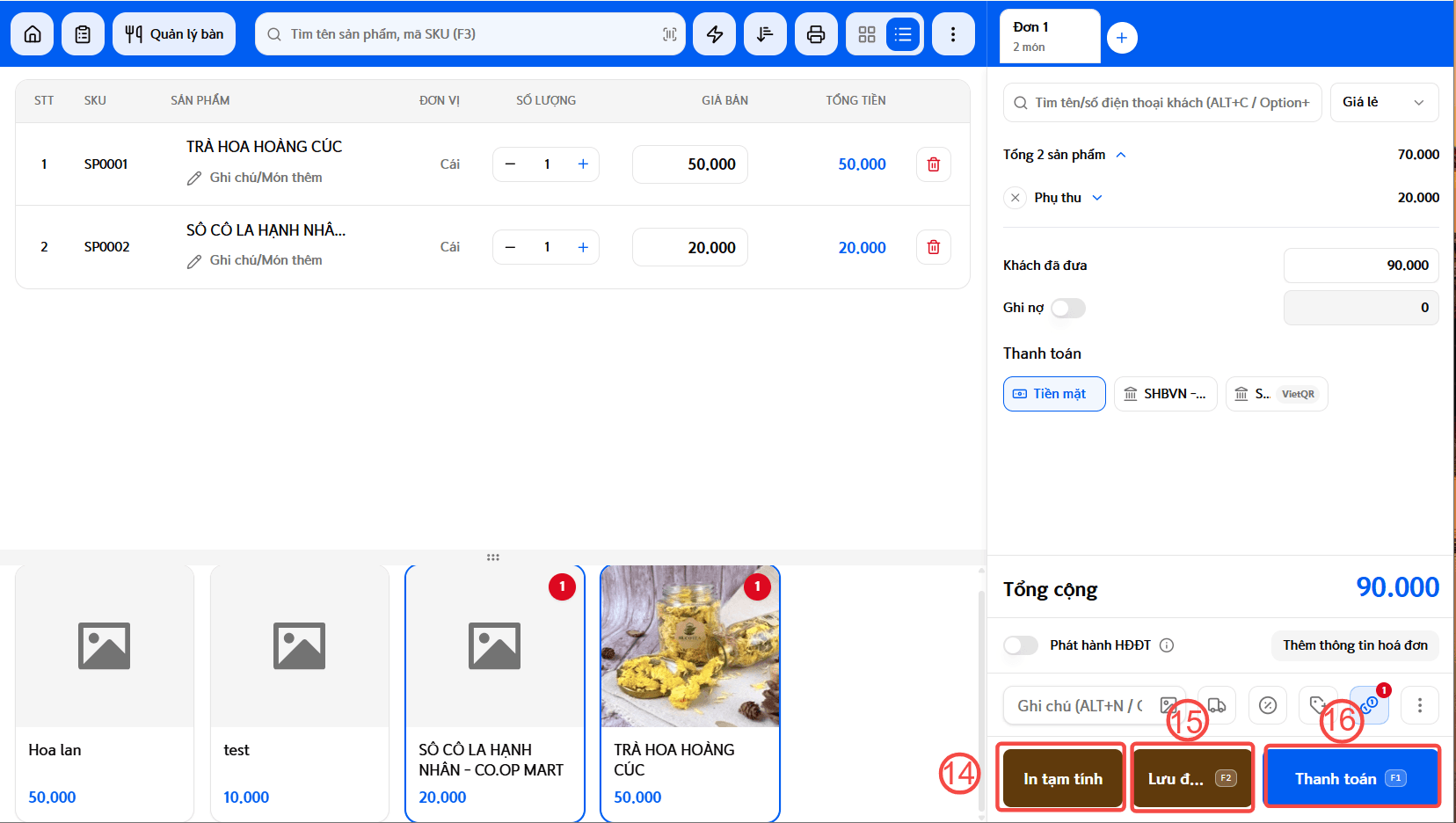The image size is (1456, 823).
Task: Open the sort order icon
Action: (765, 34)
